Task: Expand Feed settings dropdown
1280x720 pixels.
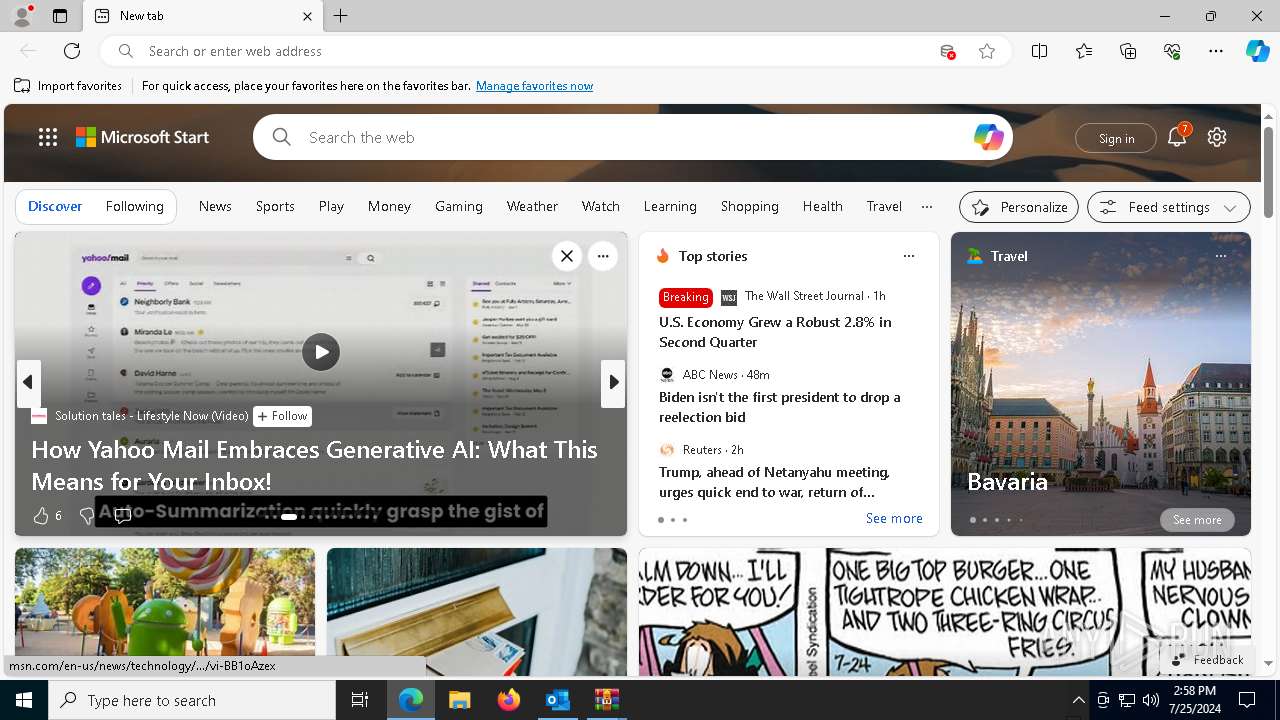Action: pyautogui.click(x=1168, y=207)
